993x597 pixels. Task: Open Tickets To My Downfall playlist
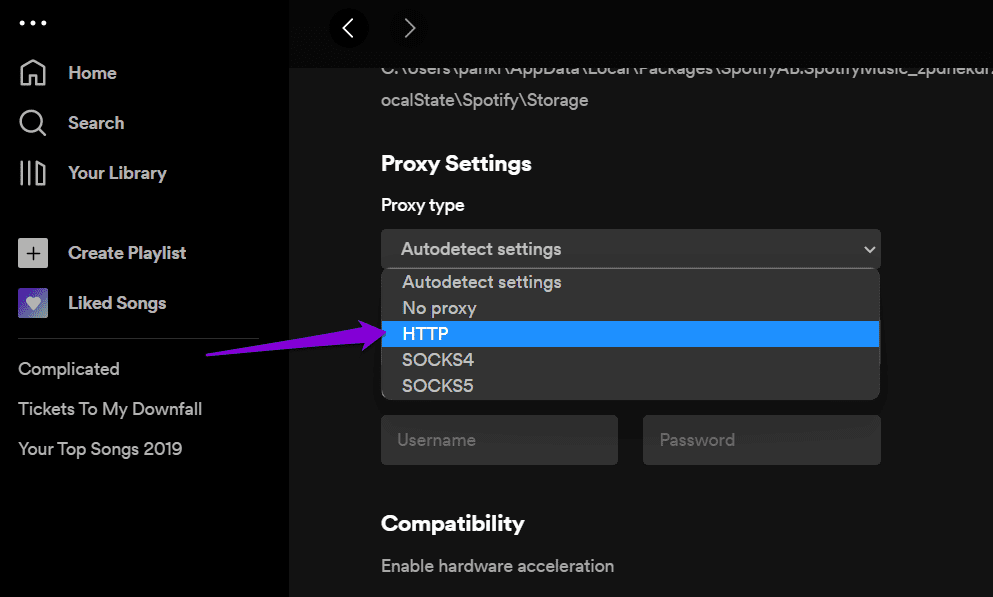110,409
